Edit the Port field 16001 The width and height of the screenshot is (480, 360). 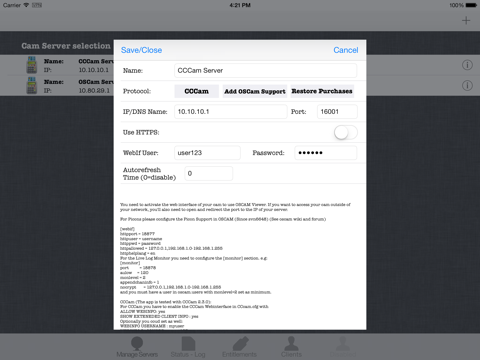(337, 112)
